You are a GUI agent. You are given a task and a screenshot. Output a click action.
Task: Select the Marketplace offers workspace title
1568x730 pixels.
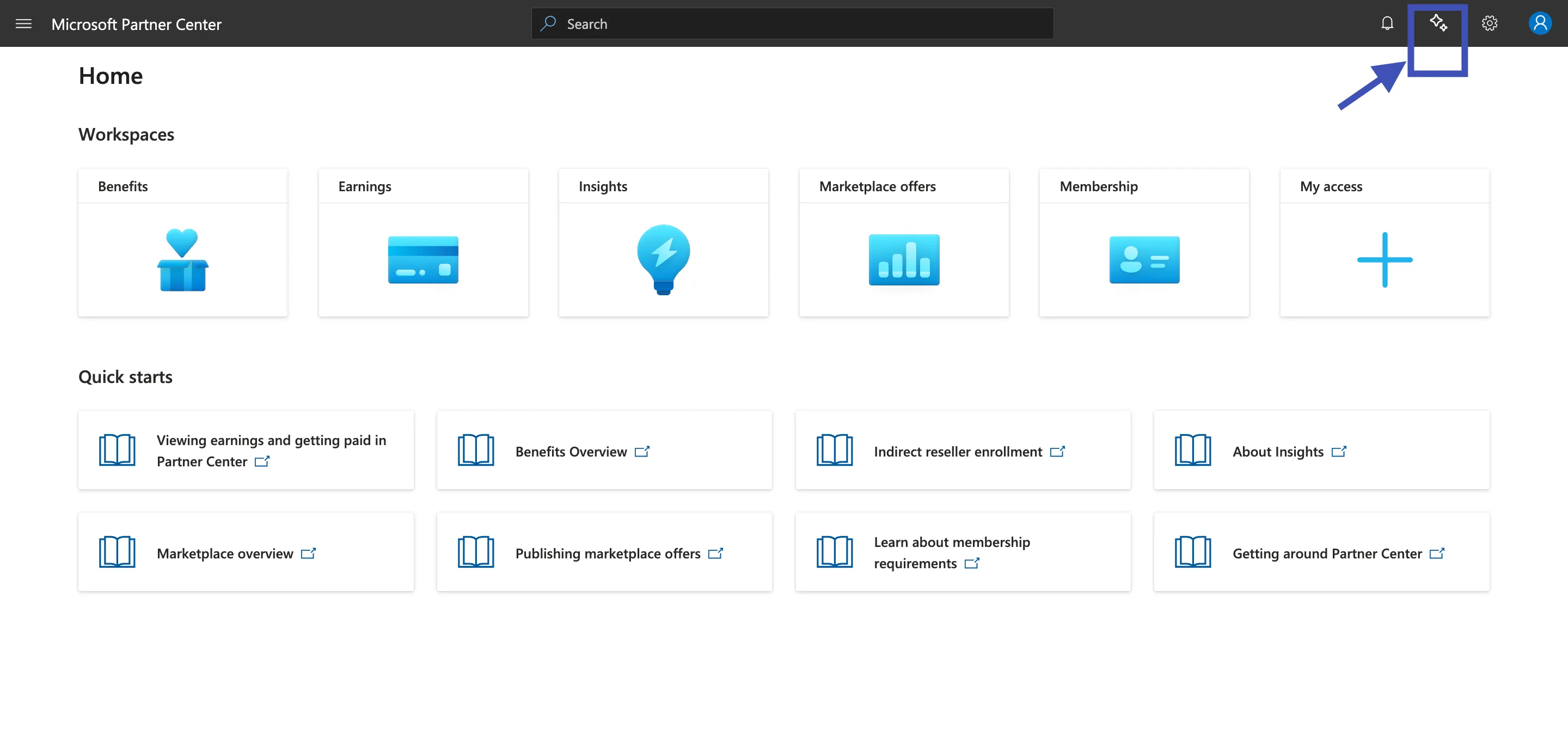(x=877, y=186)
